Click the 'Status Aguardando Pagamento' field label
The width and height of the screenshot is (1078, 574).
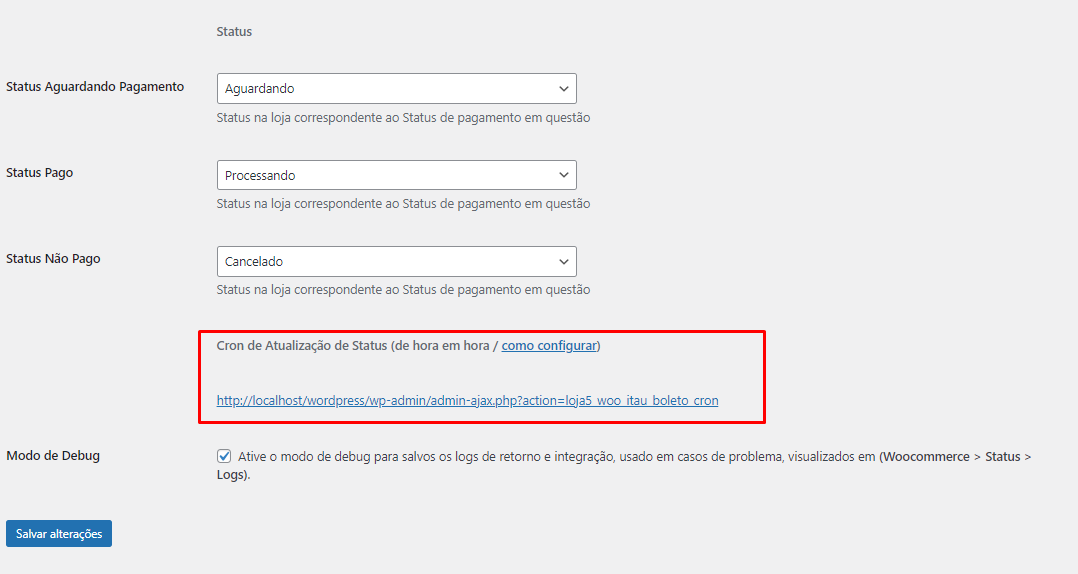(95, 87)
